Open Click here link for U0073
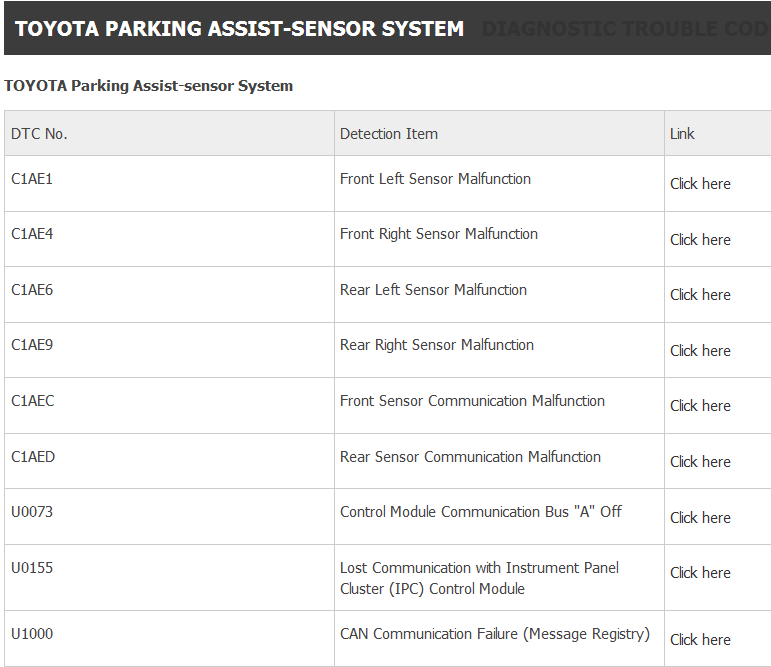The image size is (771, 667). 700,518
